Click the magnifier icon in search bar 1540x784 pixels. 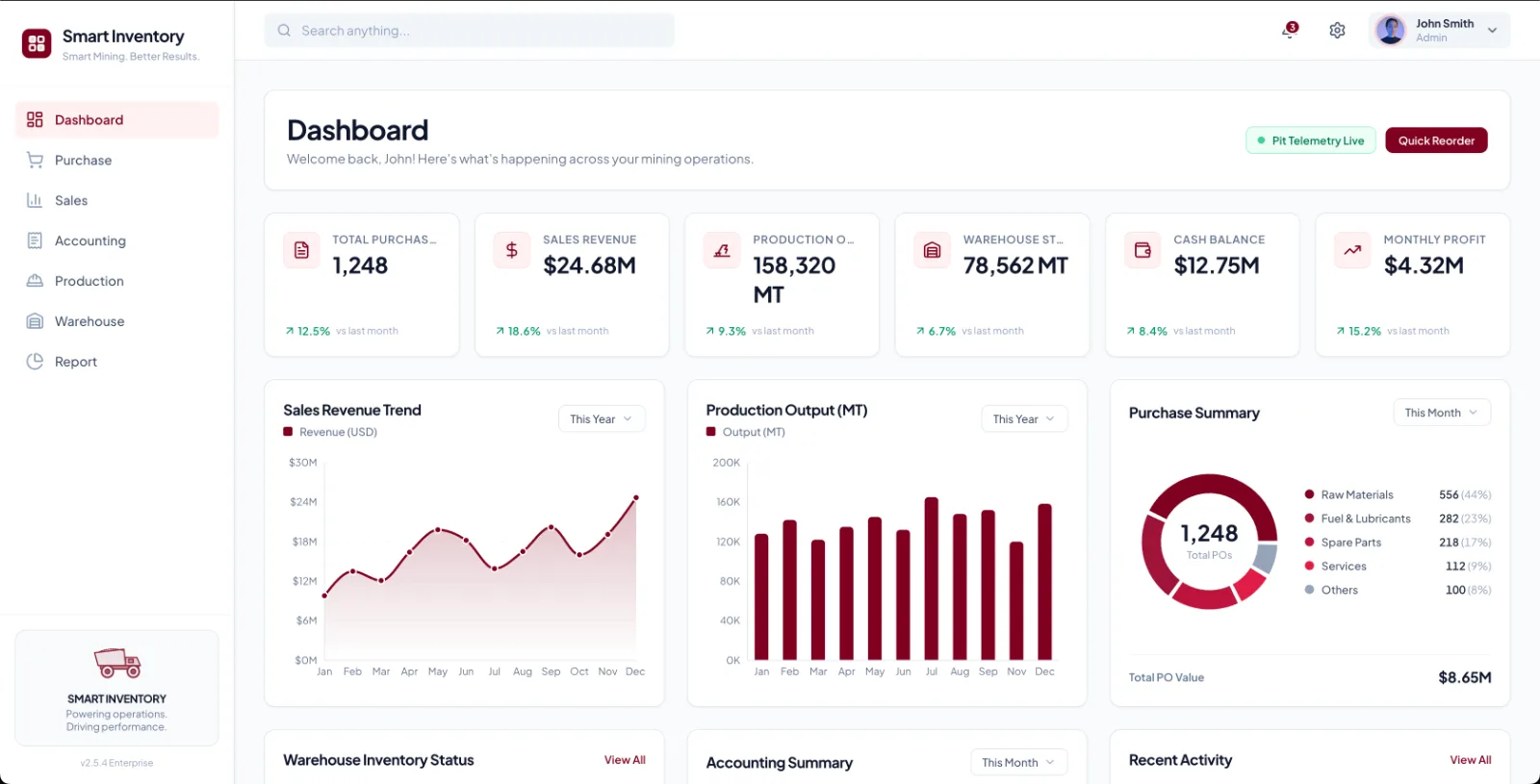click(284, 31)
